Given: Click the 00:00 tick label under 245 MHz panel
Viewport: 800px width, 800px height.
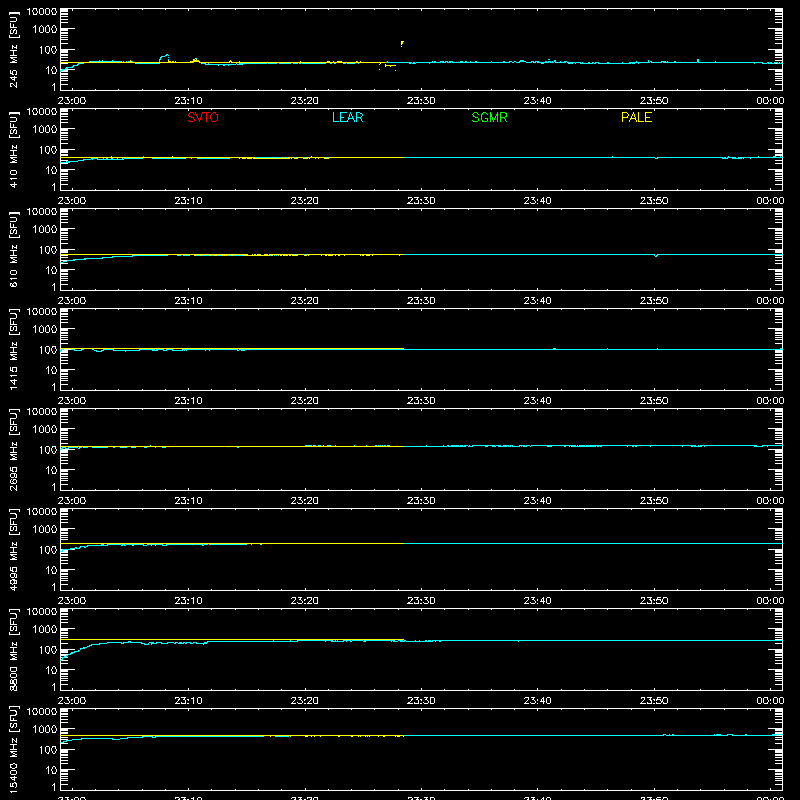Looking at the screenshot, I should tap(770, 101).
